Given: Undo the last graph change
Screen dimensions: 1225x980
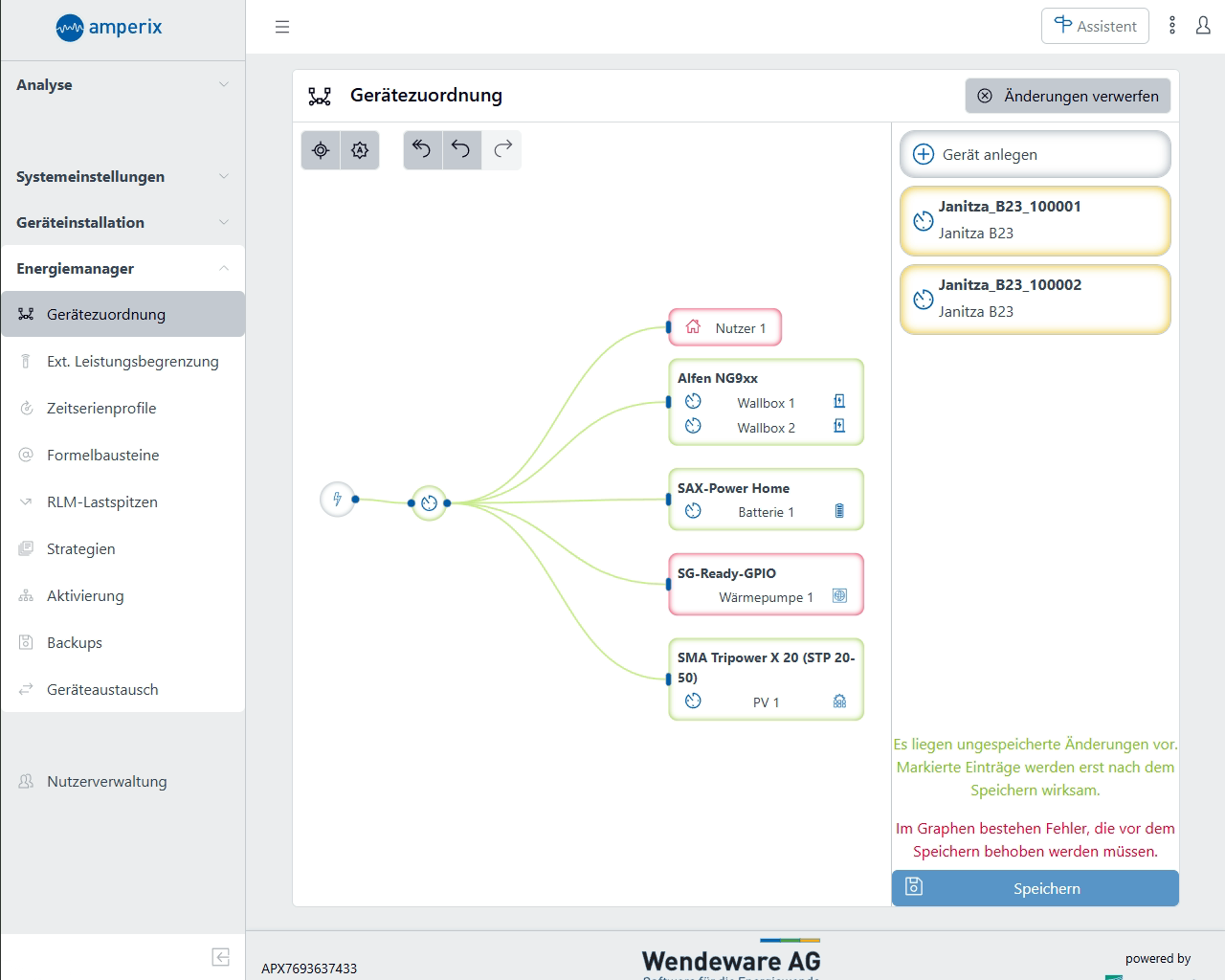Looking at the screenshot, I should point(461,149).
